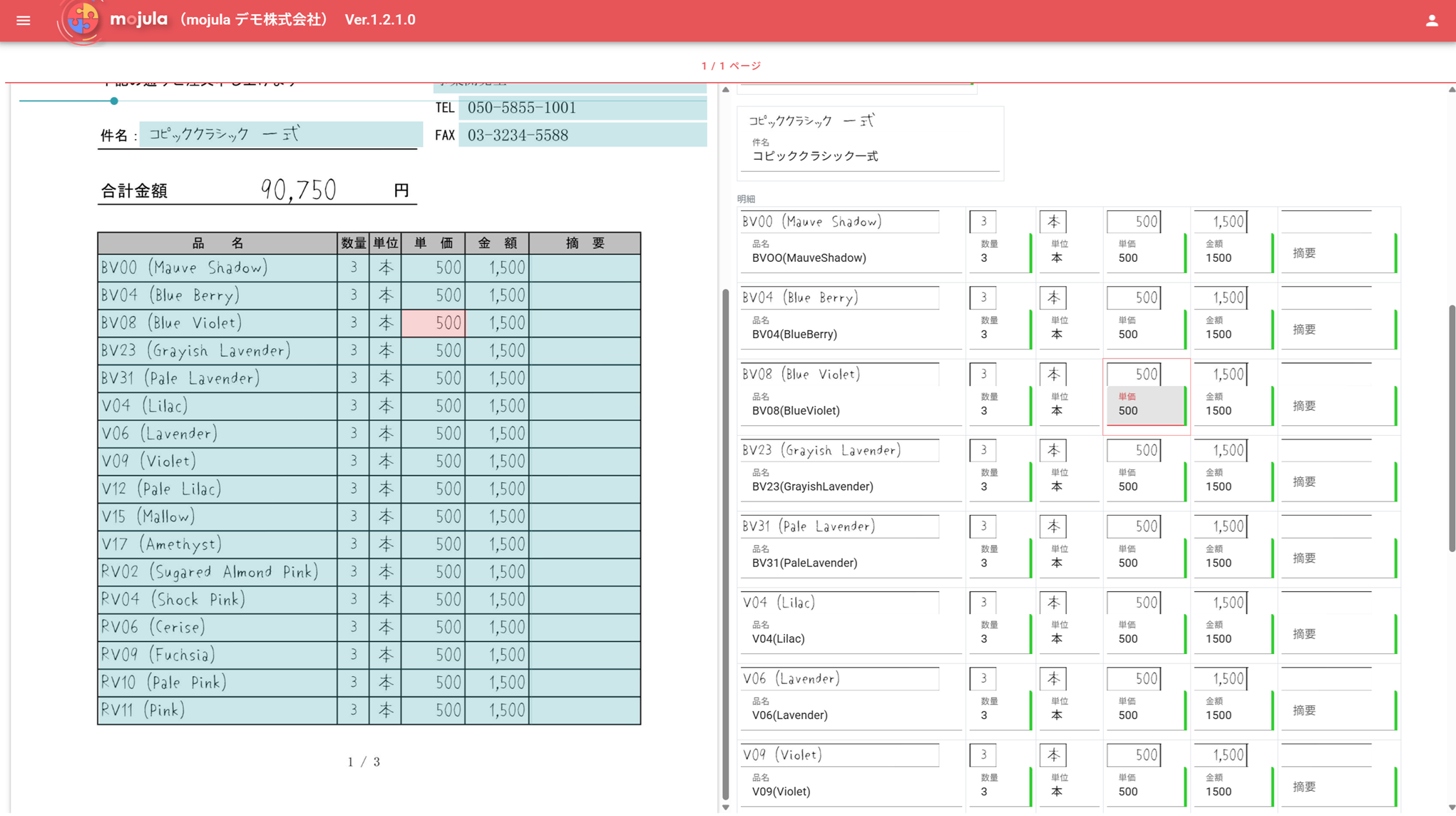1456x816 pixels.
Task: Click the form pane vertical scrollbar thumb
Action: point(1452,428)
